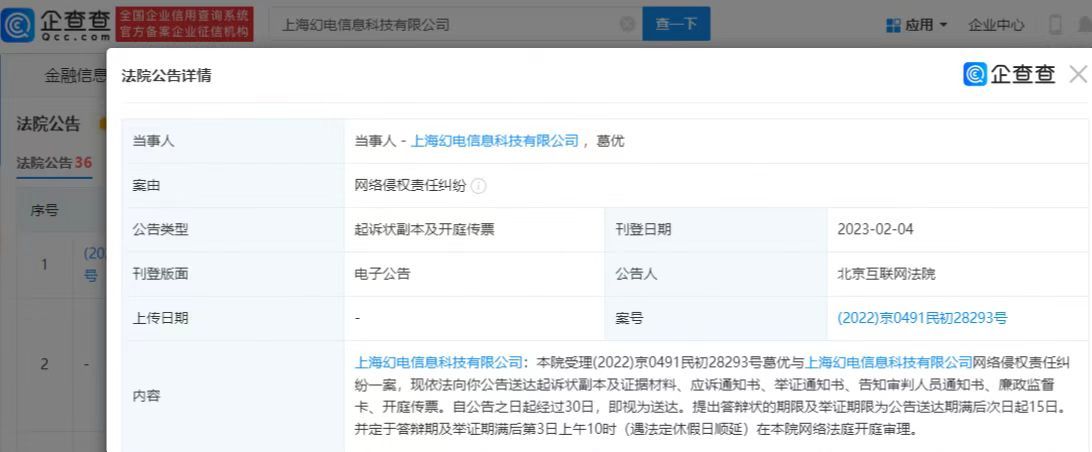Open case number (2022)京0491民初28293号 link
The width and height of the screenshot is (1092, 452).
(922, 318)
